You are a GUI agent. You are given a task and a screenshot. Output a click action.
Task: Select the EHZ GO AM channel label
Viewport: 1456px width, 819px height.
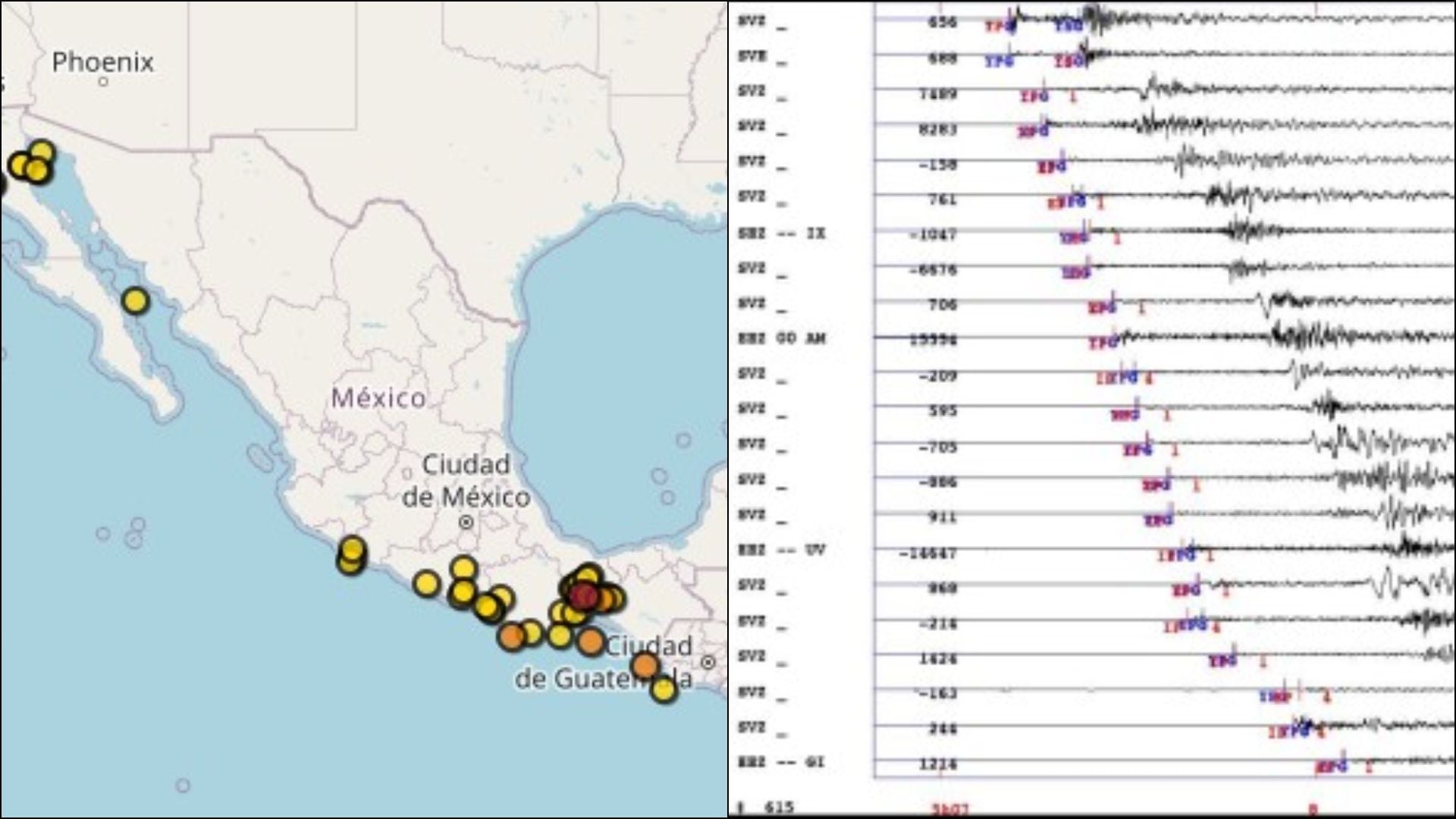tap(782, 339)
